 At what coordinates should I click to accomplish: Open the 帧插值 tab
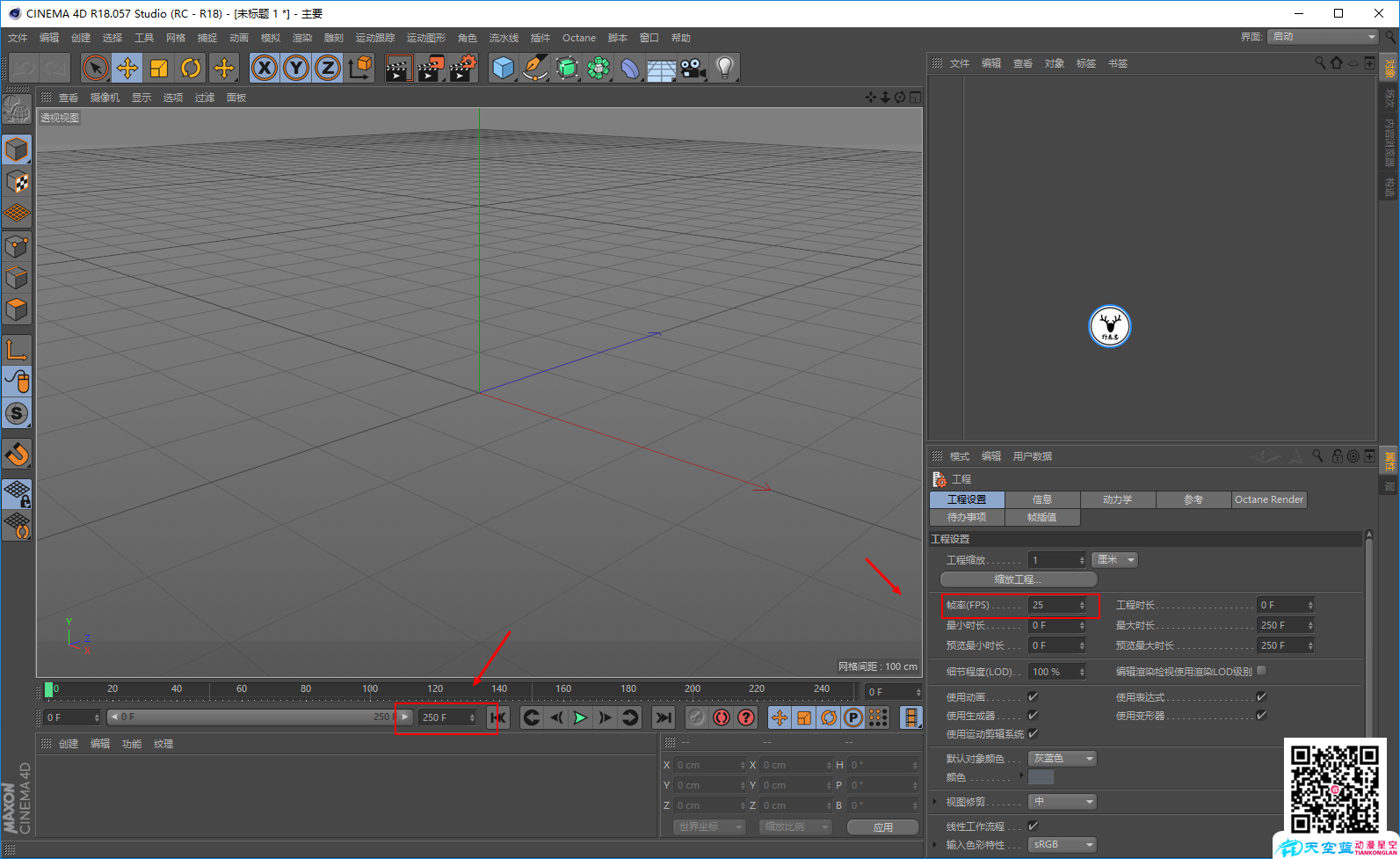point(1042,517)
